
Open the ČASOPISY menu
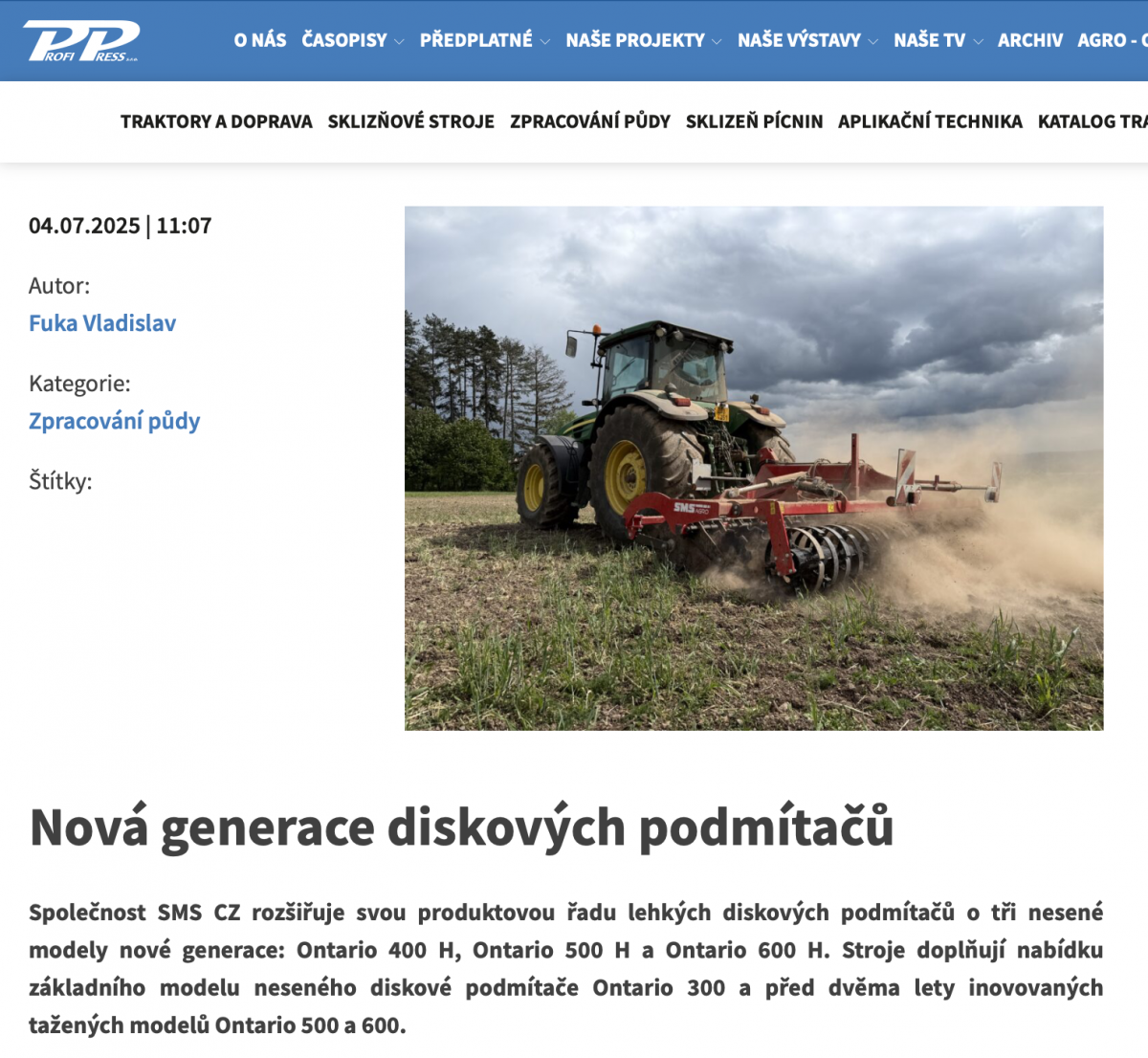pos(344,40)
